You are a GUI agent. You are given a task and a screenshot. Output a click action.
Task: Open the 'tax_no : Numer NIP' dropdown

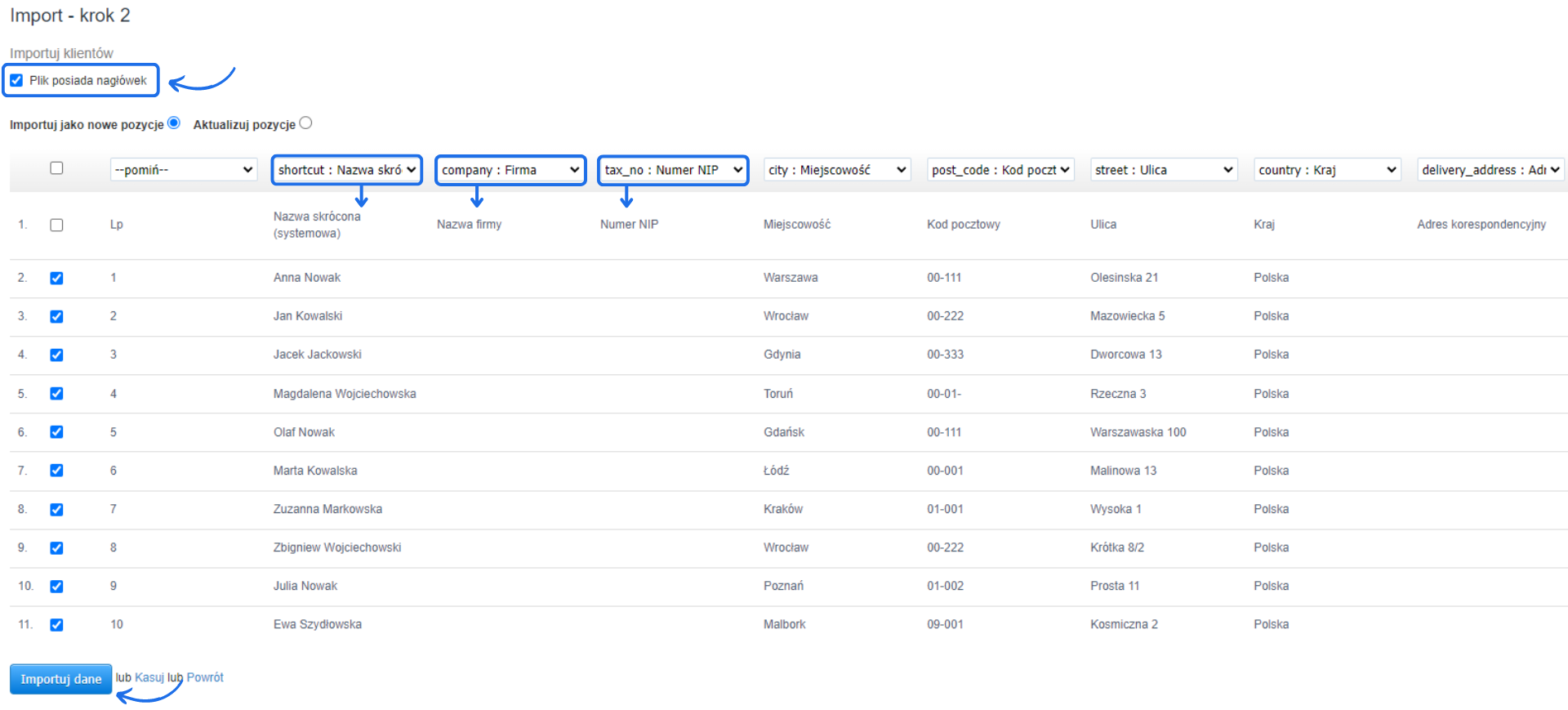point(674,170)
